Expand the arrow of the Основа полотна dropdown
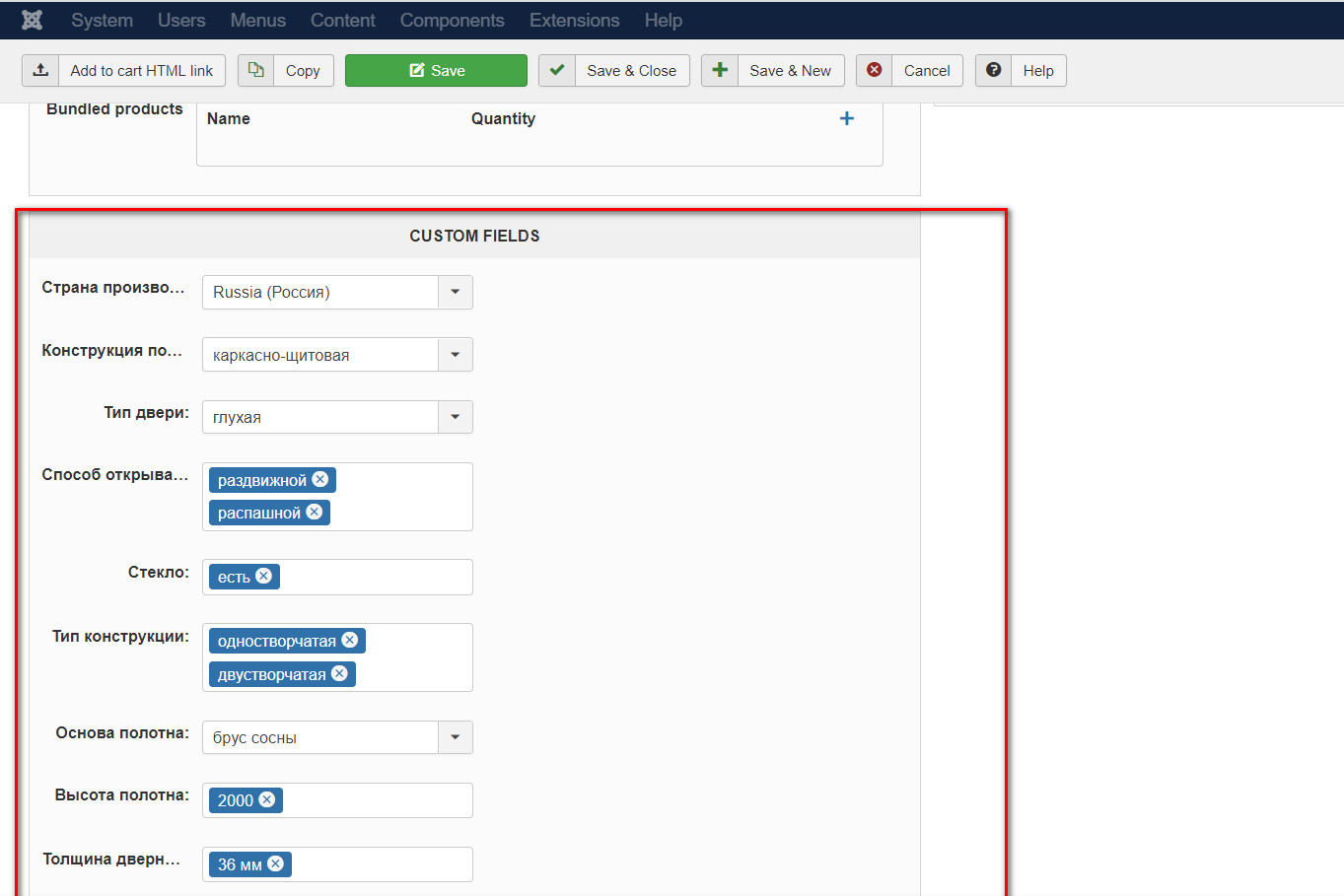The image size is (1344, 896). 456,737
